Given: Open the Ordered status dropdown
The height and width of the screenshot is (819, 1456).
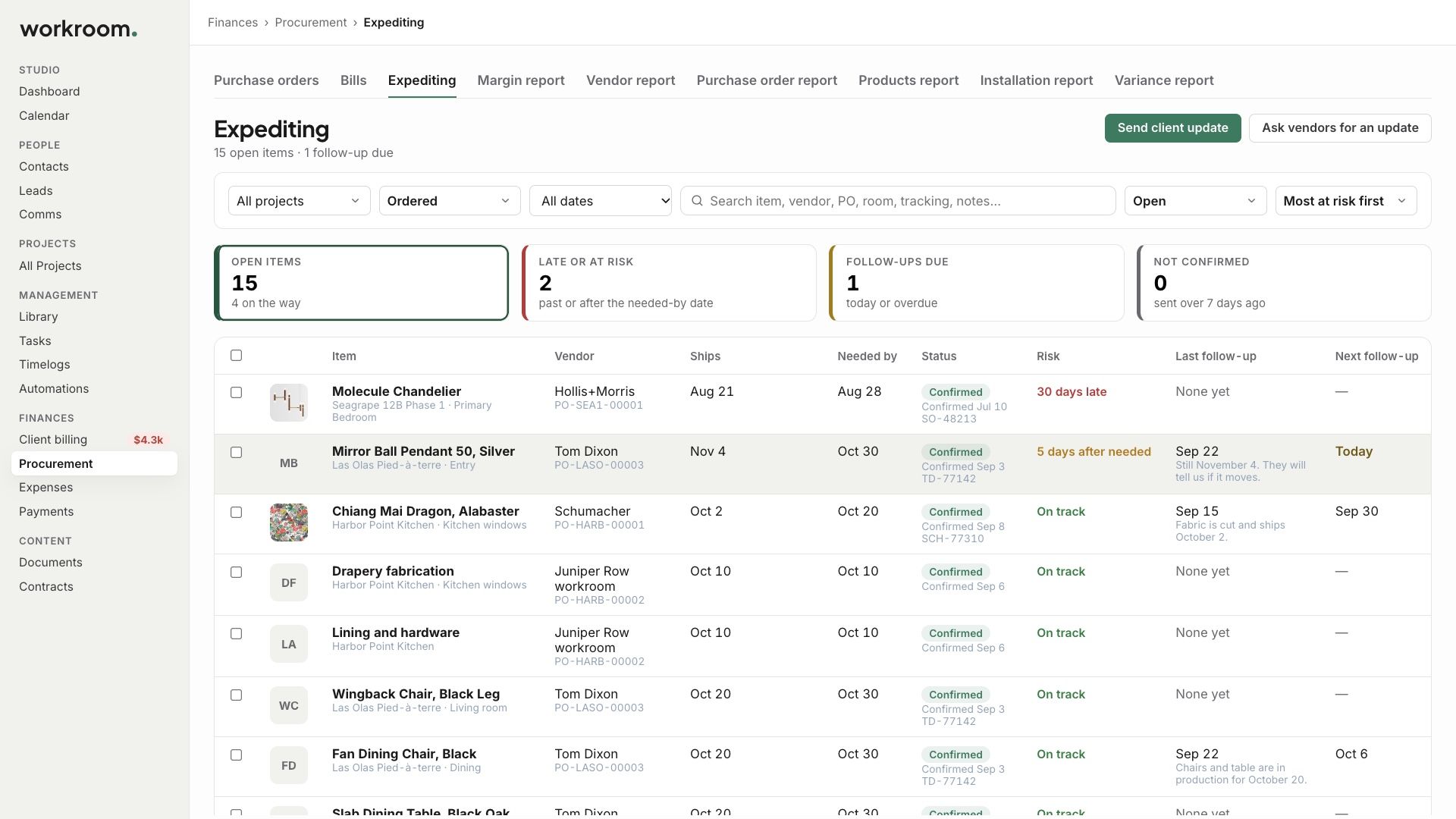Looking at the screenshot, I should coord(450,201).
